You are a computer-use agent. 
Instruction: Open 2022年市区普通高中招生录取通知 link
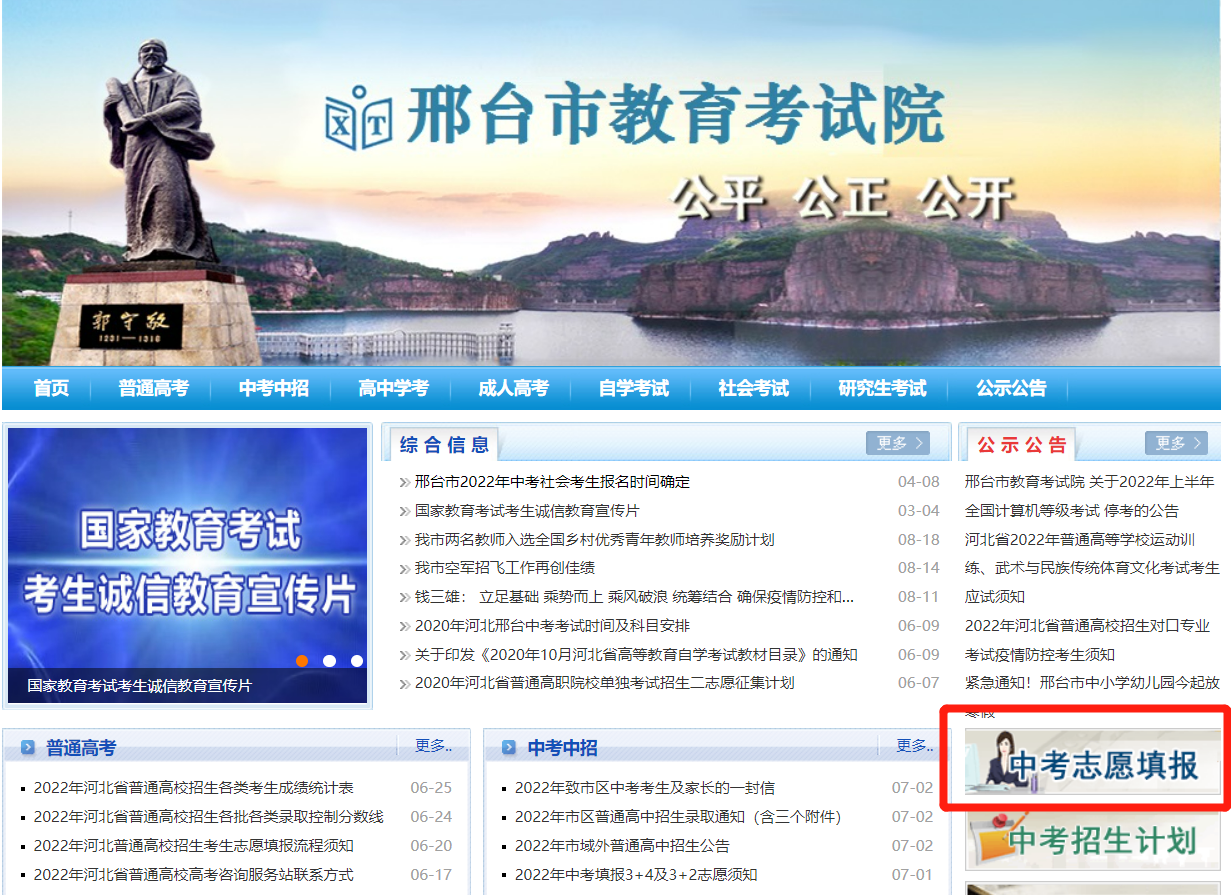[678, 817]
